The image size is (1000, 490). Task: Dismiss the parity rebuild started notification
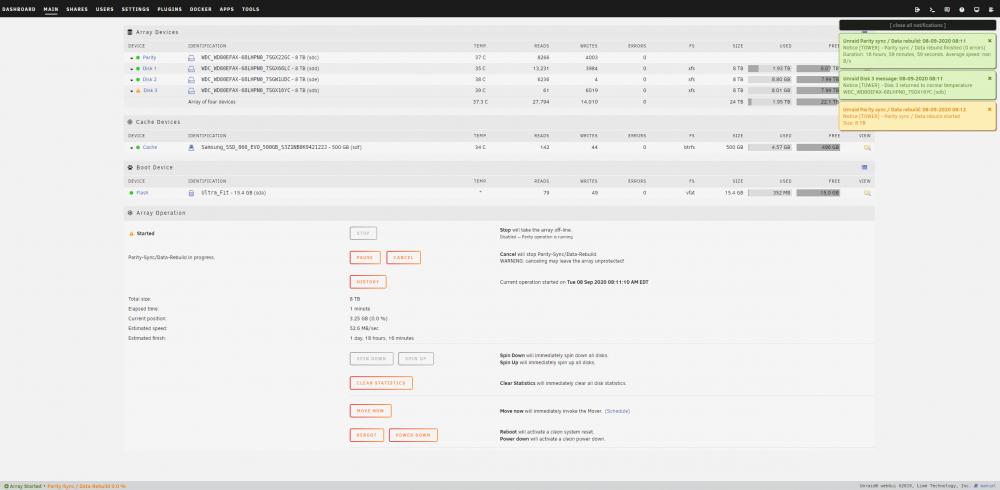point(990,109)
